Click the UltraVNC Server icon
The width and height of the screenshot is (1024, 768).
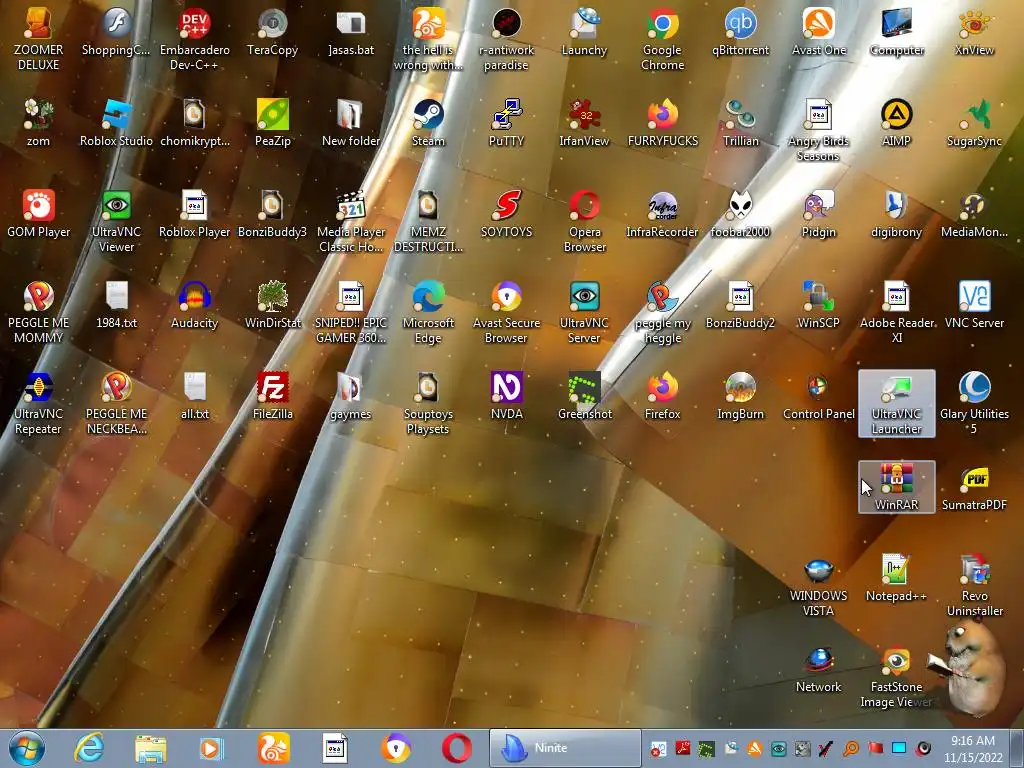point(584,312)
